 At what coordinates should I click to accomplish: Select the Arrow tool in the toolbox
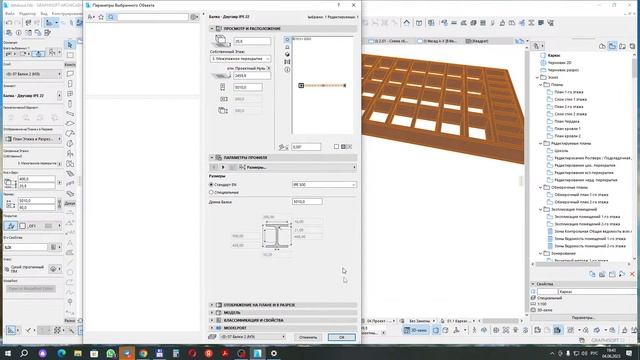coord(70,44)
